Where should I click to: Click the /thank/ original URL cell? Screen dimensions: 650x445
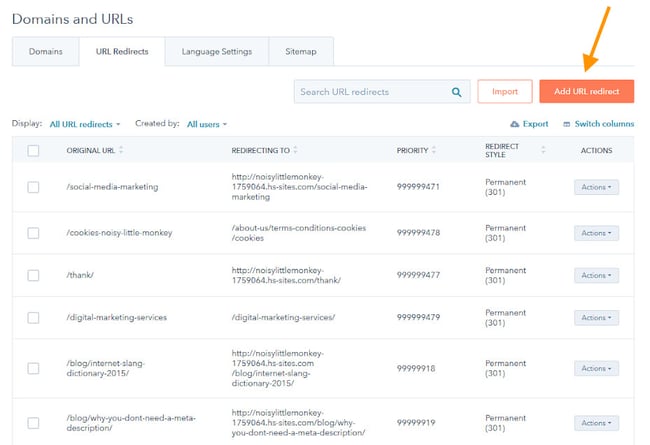[x=80, y=275]
